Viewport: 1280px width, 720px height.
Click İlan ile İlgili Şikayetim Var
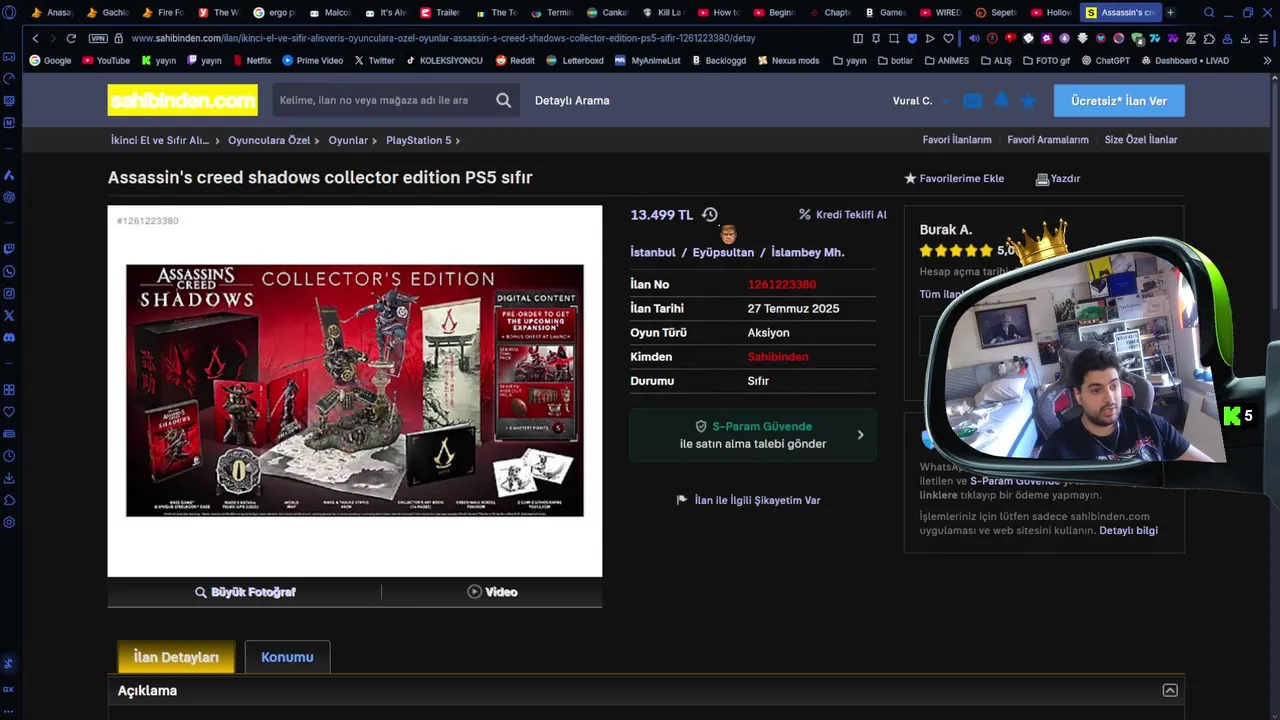(749, 500)
